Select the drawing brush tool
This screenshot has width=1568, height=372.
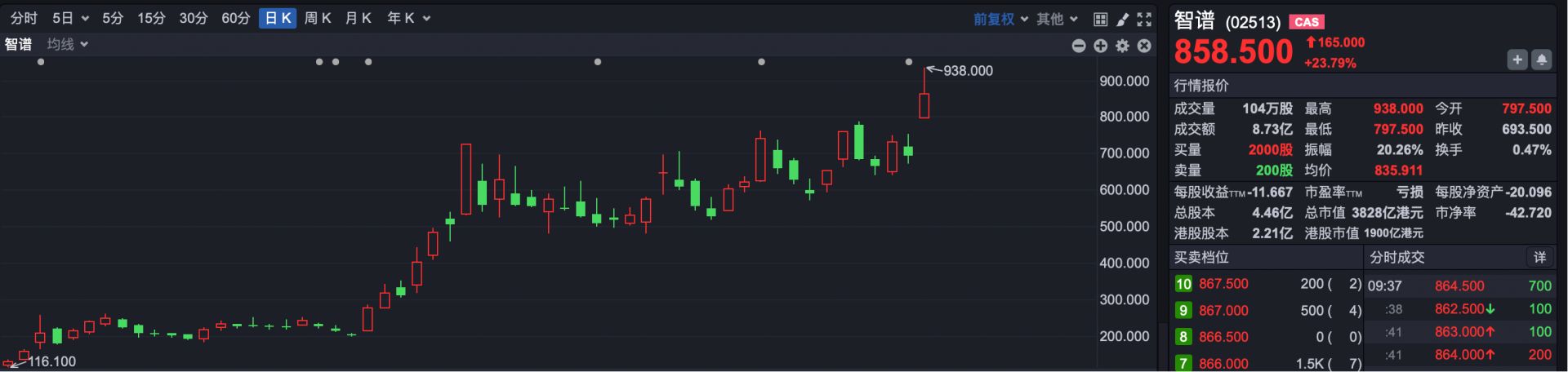1123,19
